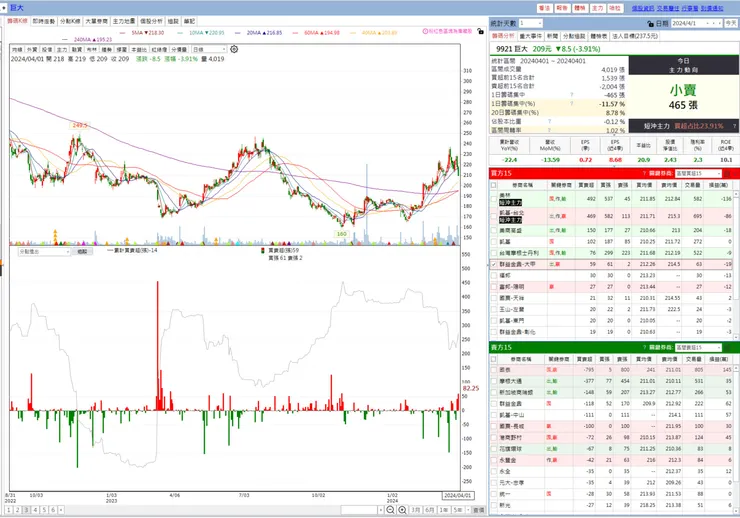The image size is (740, 518).
Task: Sort buyers by the 買賣超 column header
Action: click(x=586, y=185)
